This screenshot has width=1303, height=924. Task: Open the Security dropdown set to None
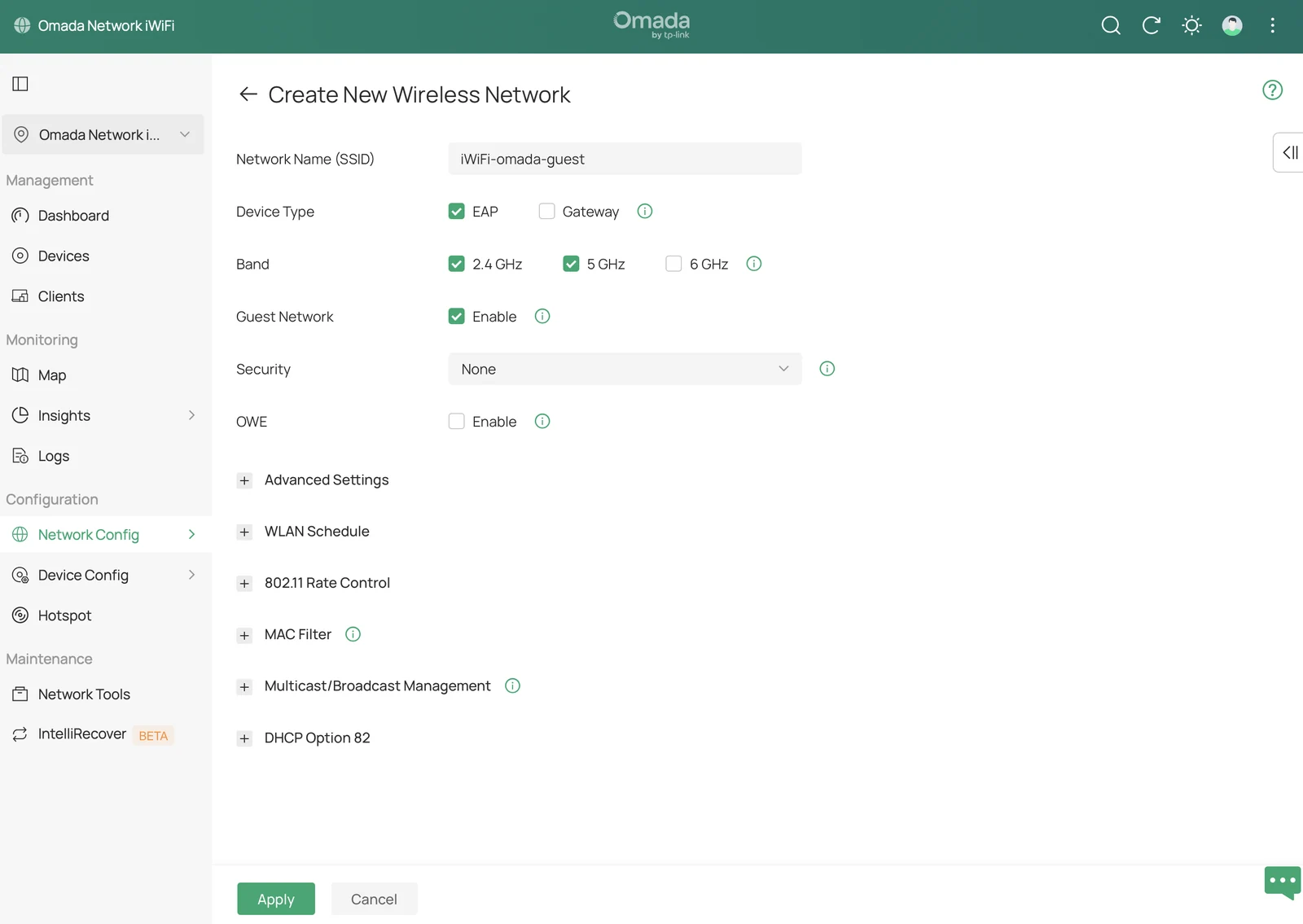625,369
